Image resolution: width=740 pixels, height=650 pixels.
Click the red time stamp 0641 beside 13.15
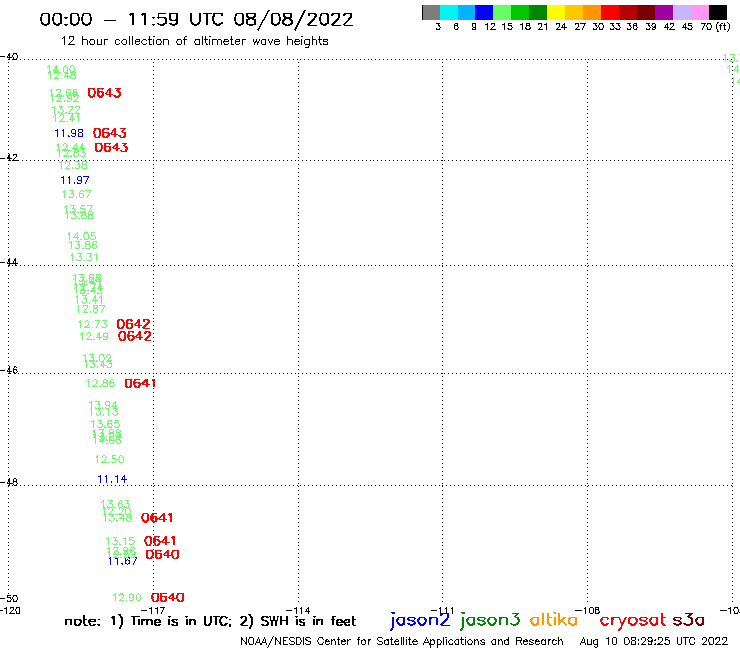160,540
